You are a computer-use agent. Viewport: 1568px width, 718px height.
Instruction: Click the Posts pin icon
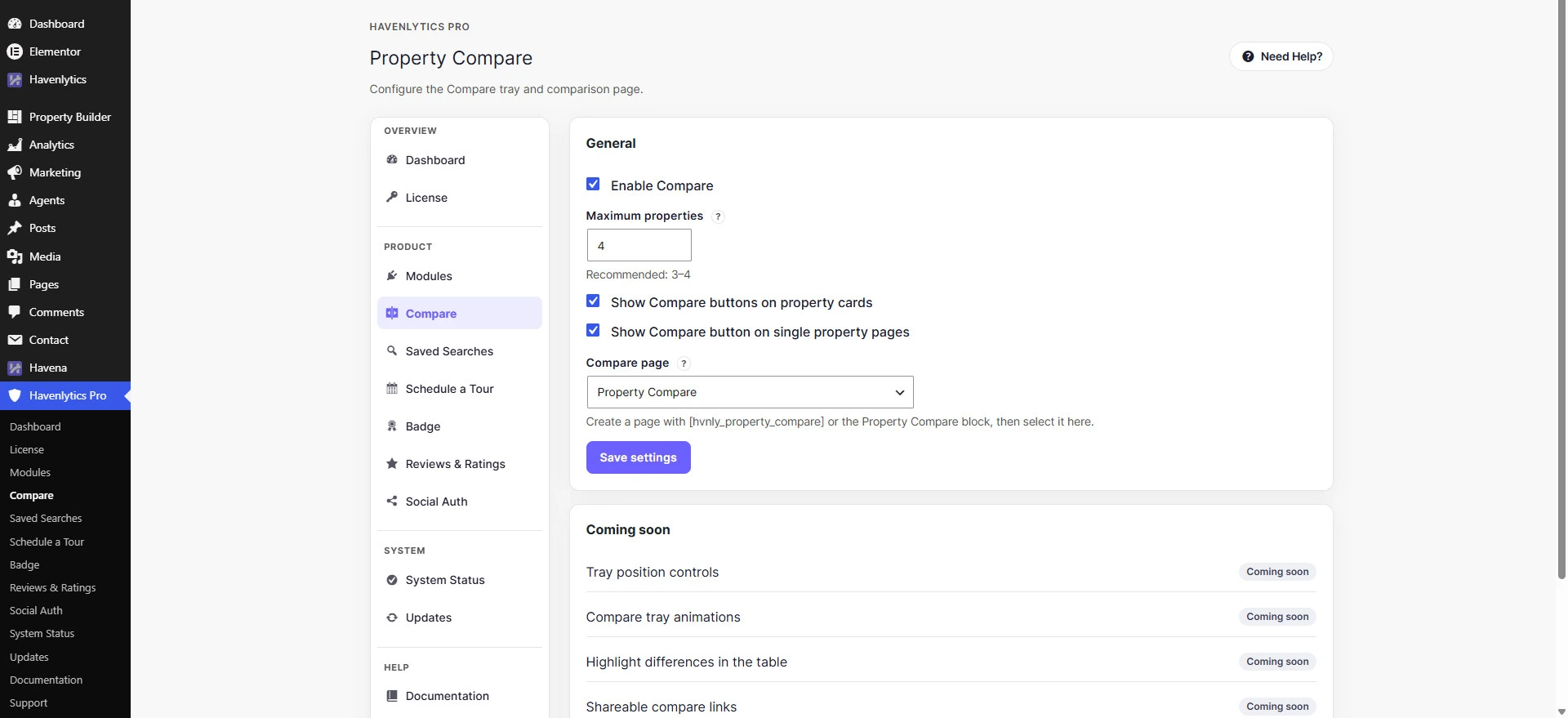click(15, 228)
